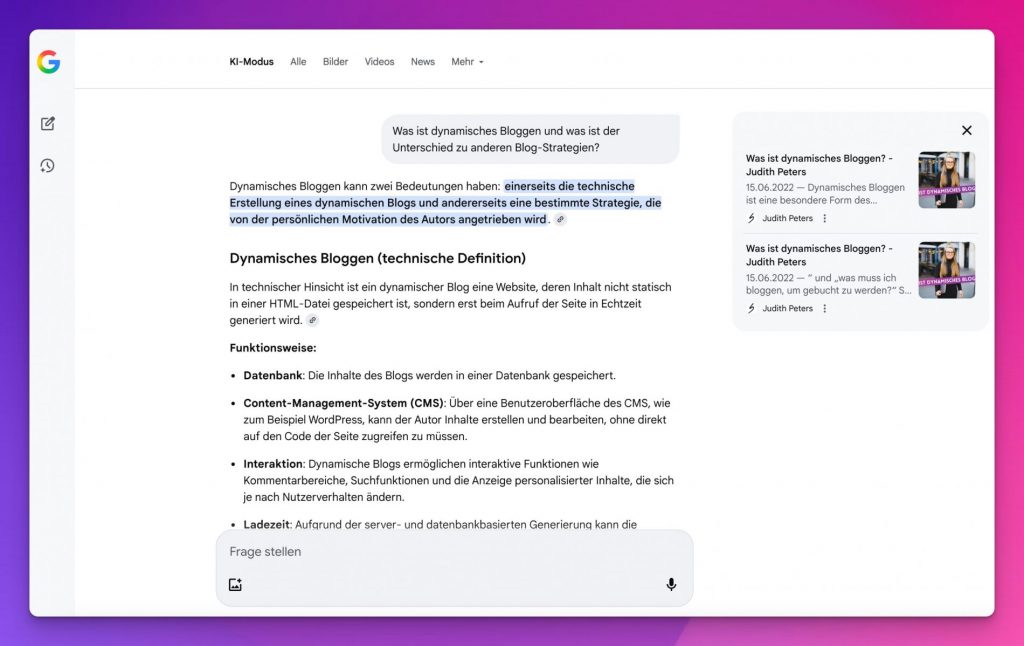This screenshot has height=646, width=1024.
Task: Click source link icon after "angetrieben wird"
Action: pyautogui.click(x=560, y=220)
